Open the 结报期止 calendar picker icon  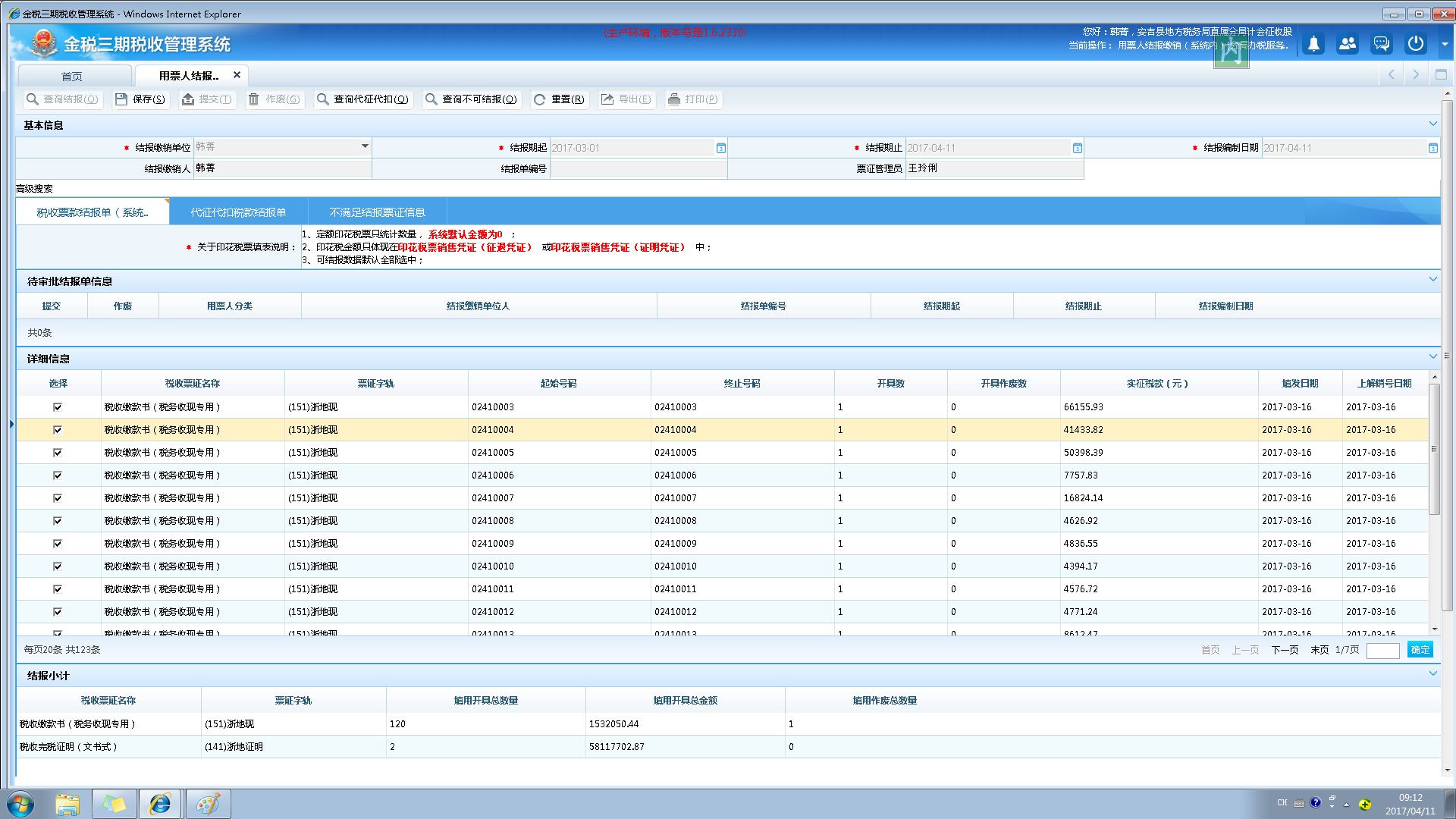pyautogui.click(x=1078, y=148)
